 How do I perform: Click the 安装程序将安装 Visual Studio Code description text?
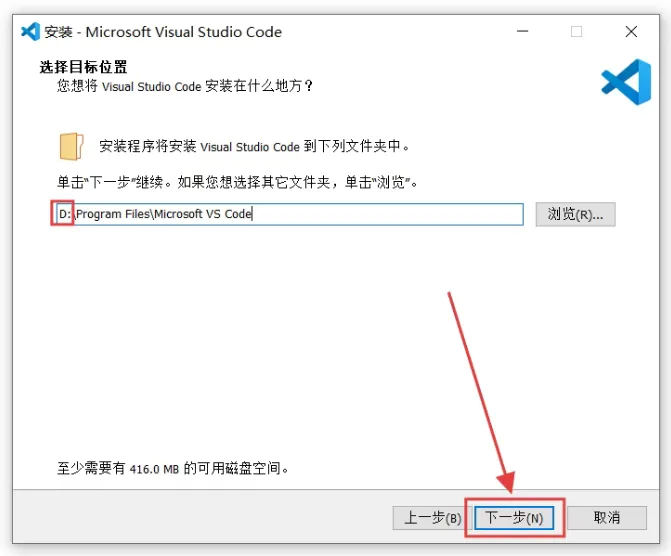254,146
